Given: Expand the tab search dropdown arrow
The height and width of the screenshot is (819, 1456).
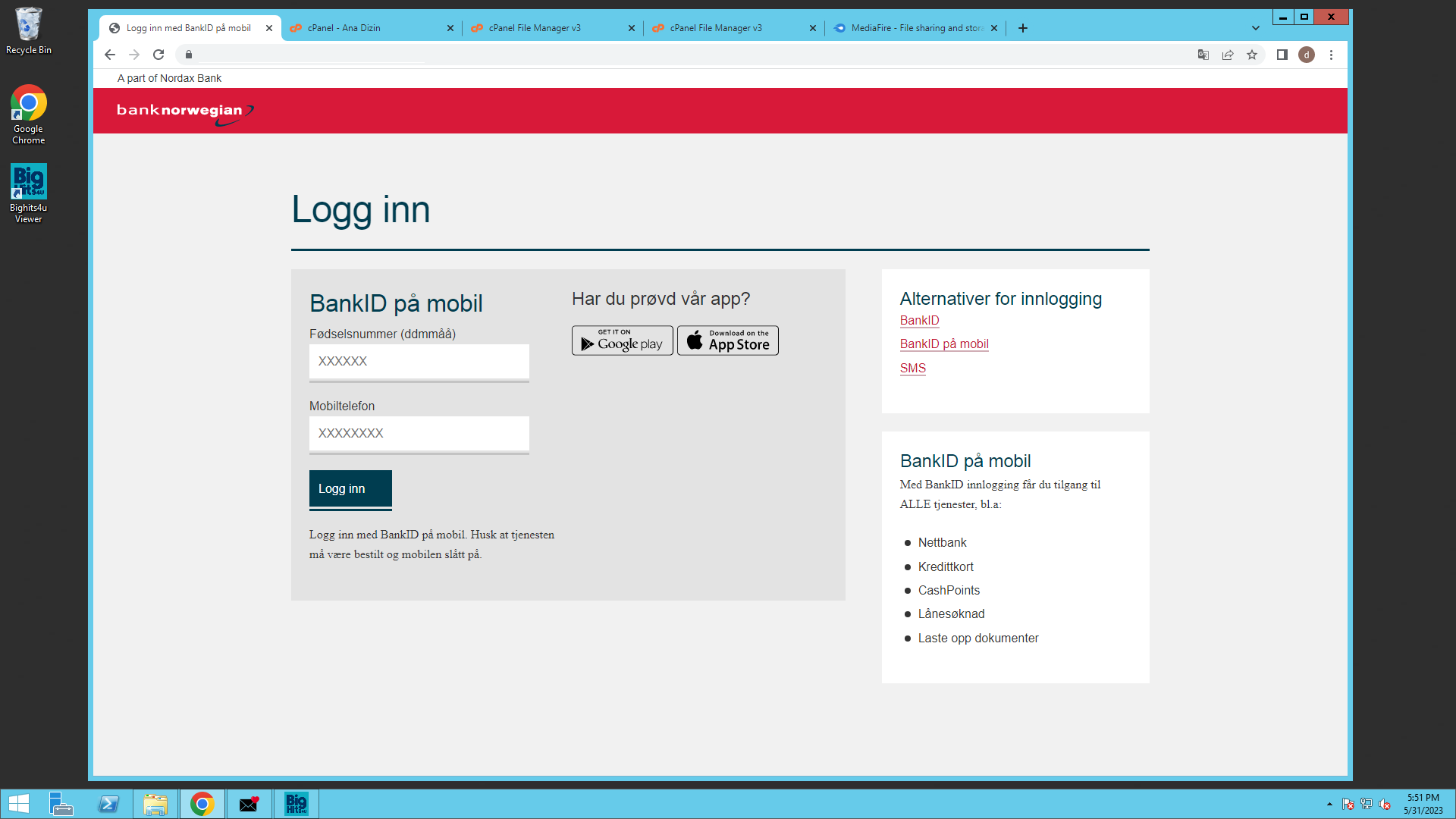Looking at the screenshot, I should 1256,28.
